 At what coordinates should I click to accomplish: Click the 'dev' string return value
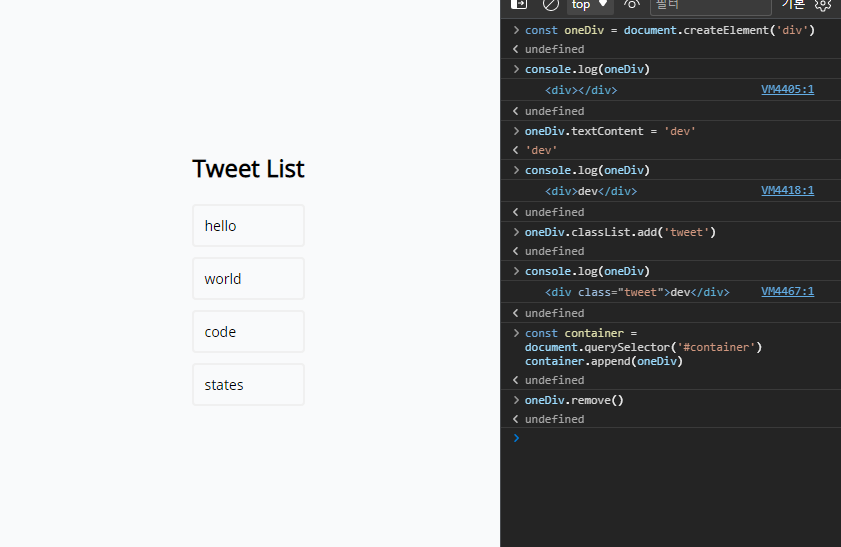click(x=541, y=151)
